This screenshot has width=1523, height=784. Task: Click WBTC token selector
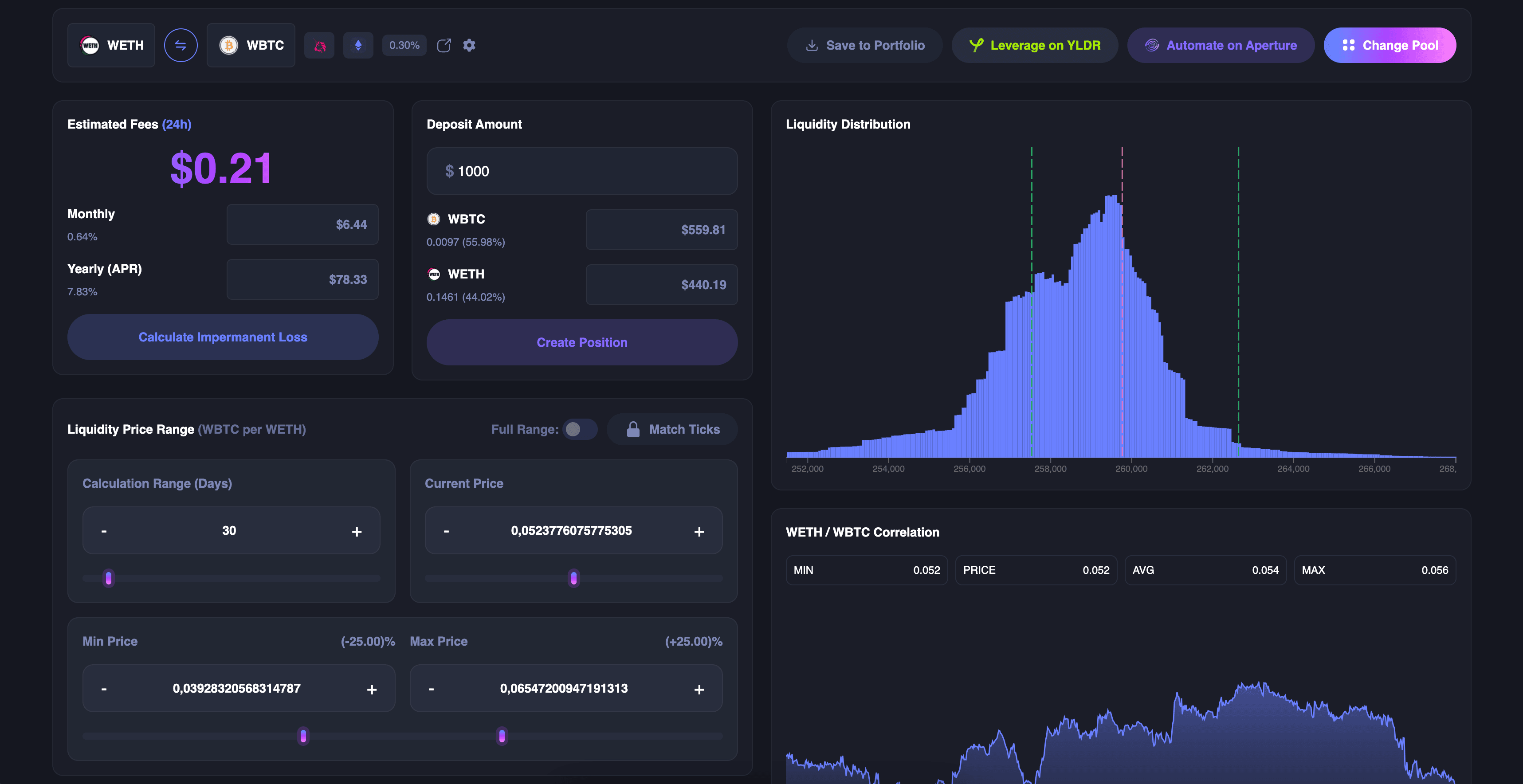(x=251, y=45)
